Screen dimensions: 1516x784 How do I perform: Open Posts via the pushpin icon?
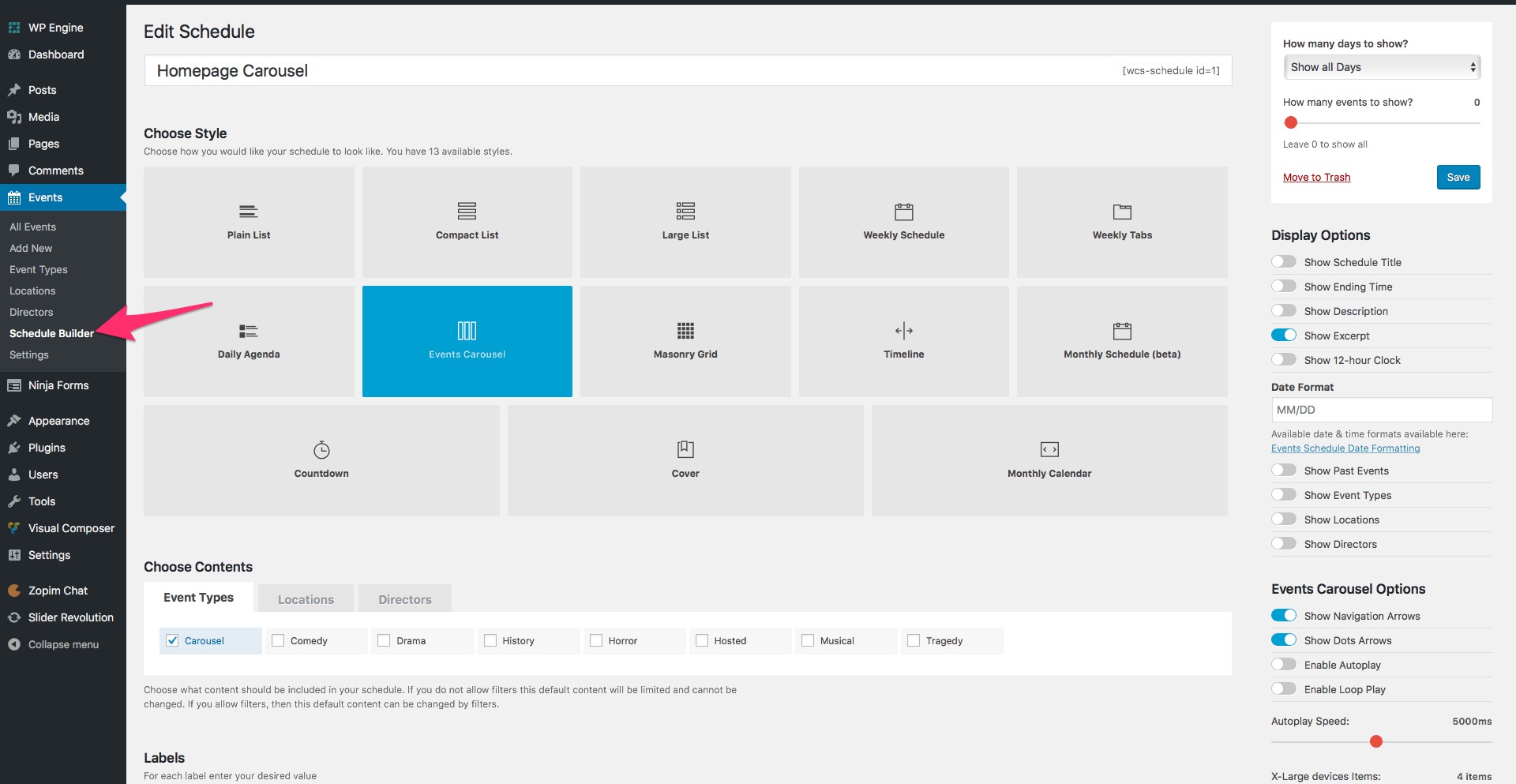14,90
